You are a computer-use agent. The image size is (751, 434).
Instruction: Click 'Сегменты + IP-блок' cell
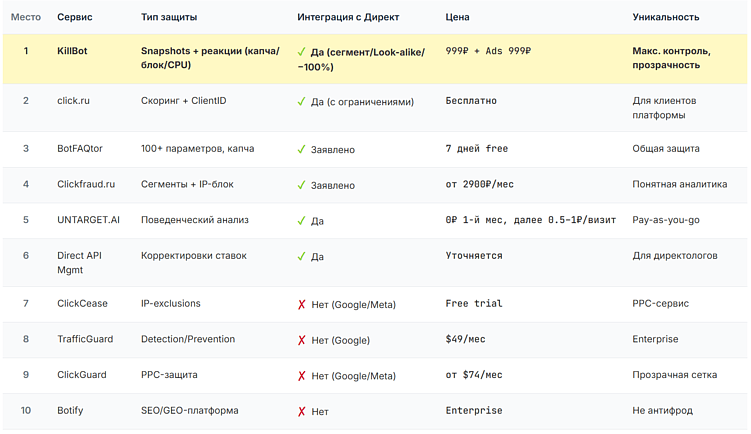187,184
